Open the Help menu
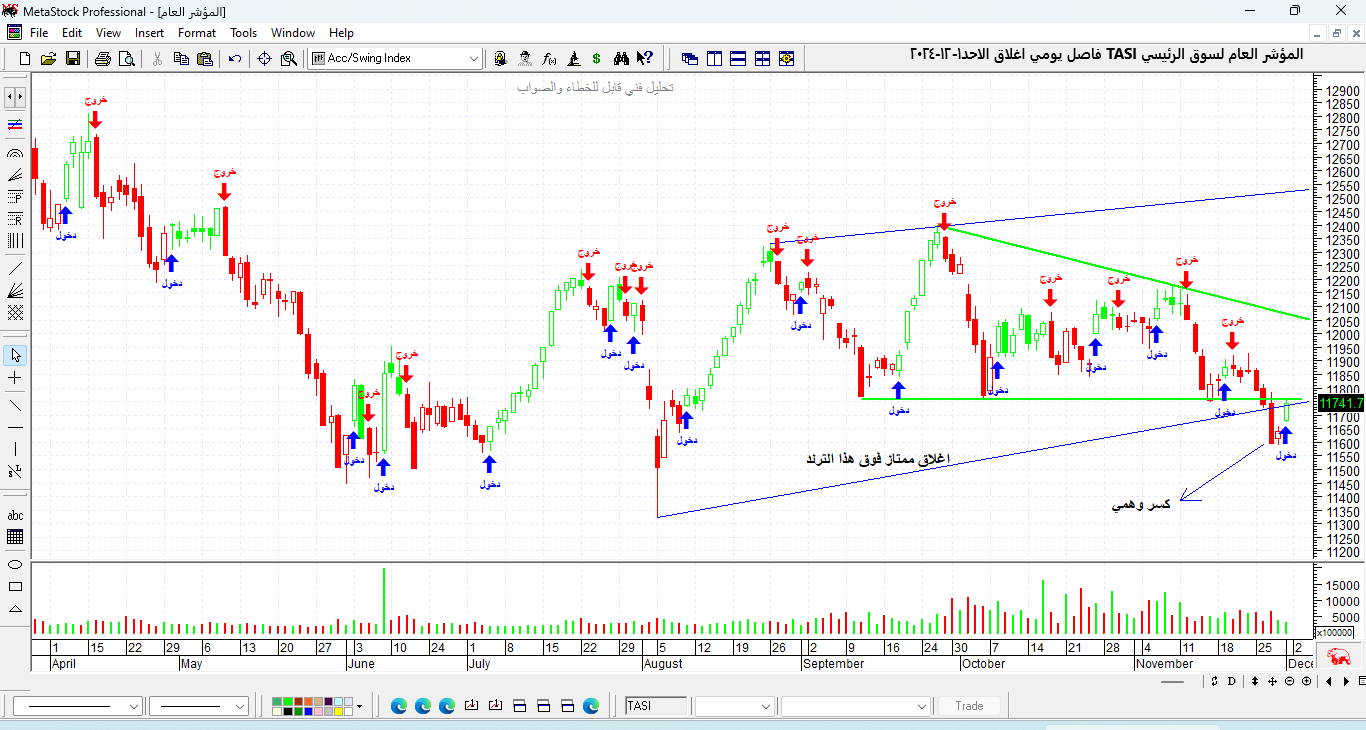The image size is (1366, 730). 341,33
